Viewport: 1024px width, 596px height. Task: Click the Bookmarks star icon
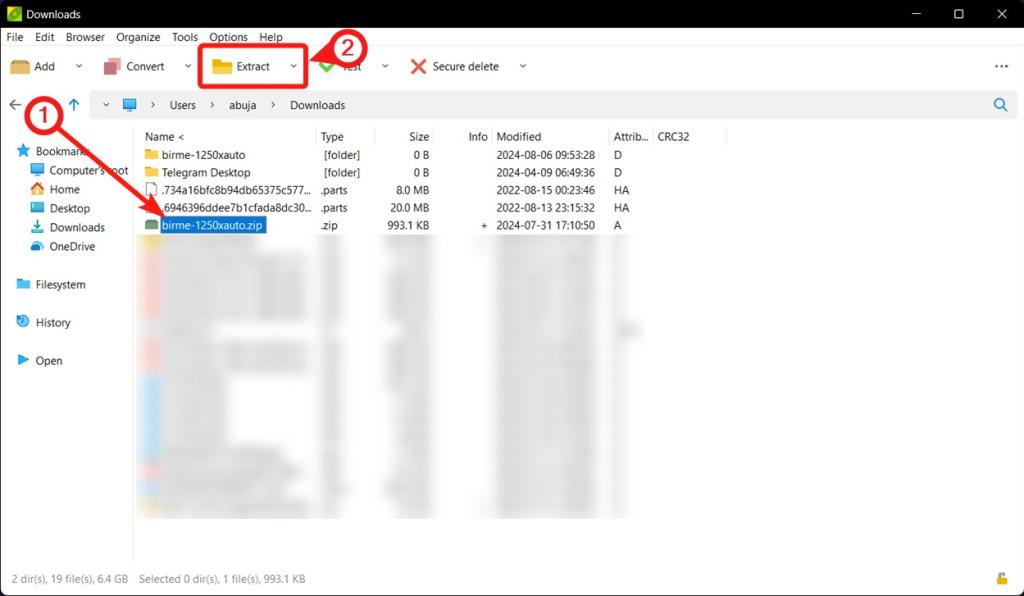24,151
